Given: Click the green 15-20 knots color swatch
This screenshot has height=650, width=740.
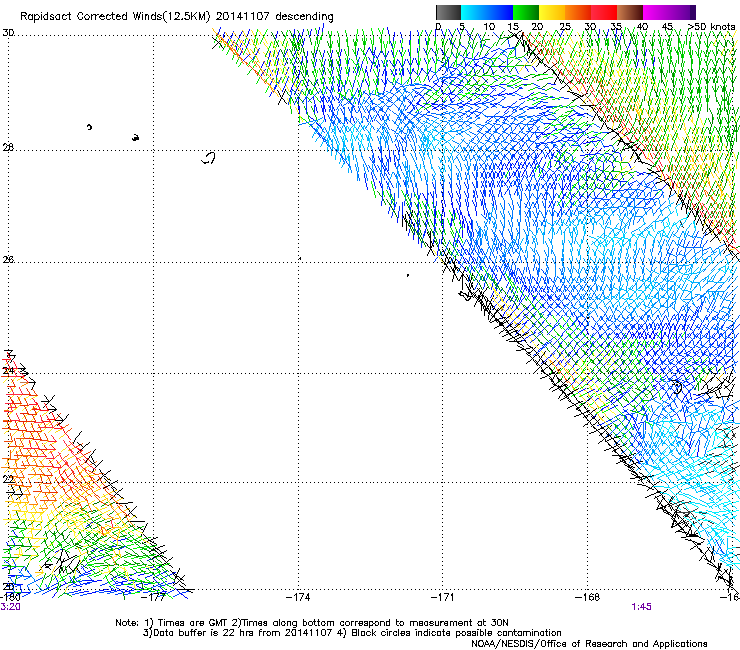Looking at the screenshot, I should pos(526,12).
